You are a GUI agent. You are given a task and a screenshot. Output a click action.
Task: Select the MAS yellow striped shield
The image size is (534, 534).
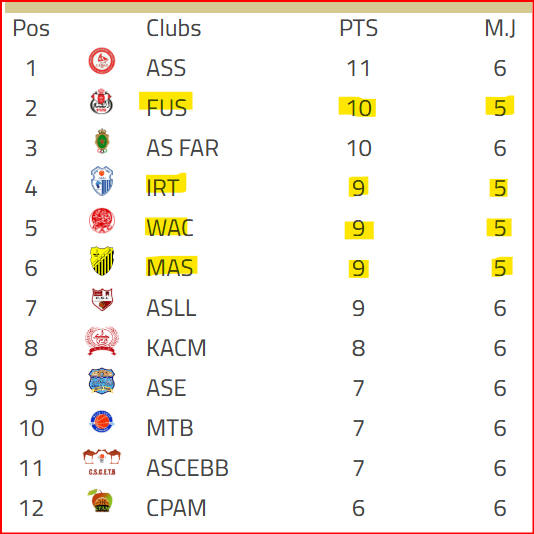(x=101, y=261)
